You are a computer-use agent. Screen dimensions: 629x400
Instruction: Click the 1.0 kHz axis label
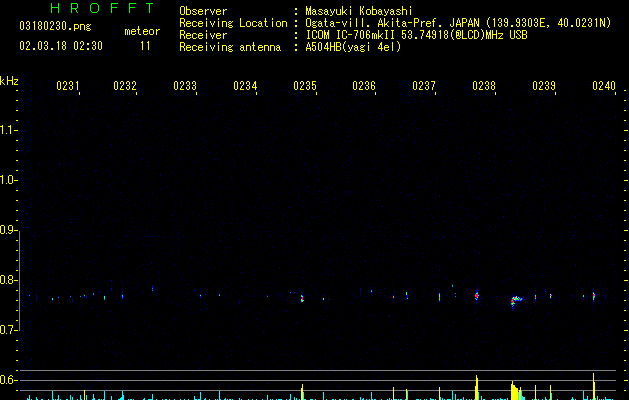click(8, 180)
